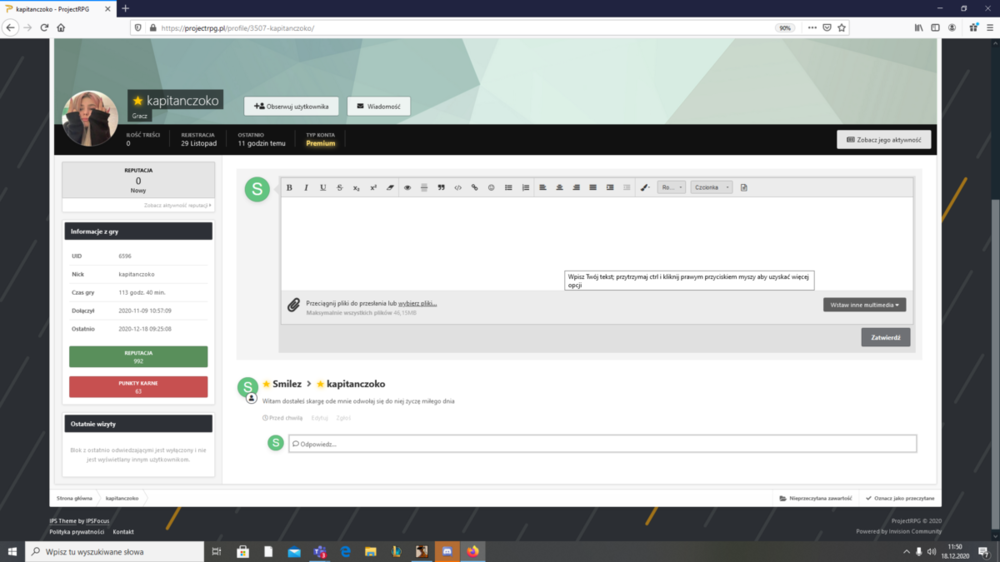1000x562 pixels.
Task: Open Discord from the Windows taskbar
Action: click(447, 552)
